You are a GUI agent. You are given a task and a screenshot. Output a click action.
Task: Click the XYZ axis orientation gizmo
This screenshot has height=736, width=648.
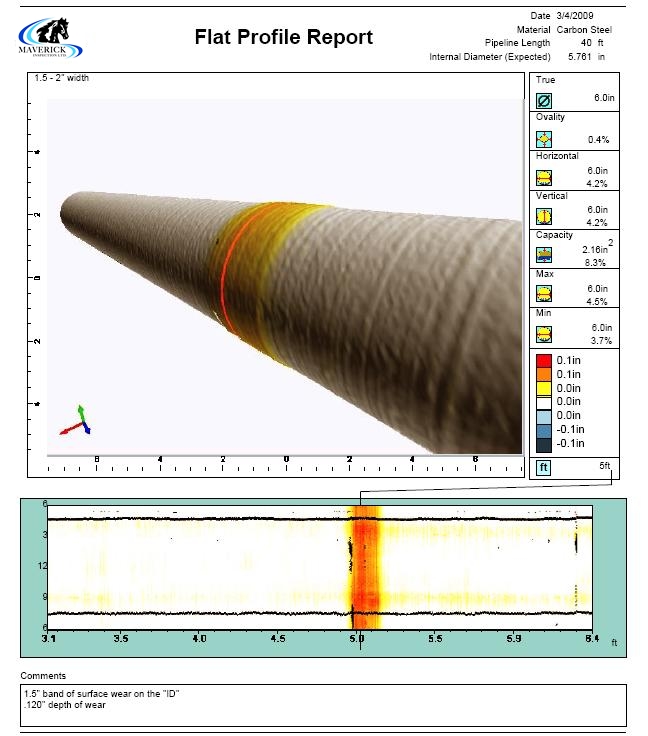(x=75, y=420)
